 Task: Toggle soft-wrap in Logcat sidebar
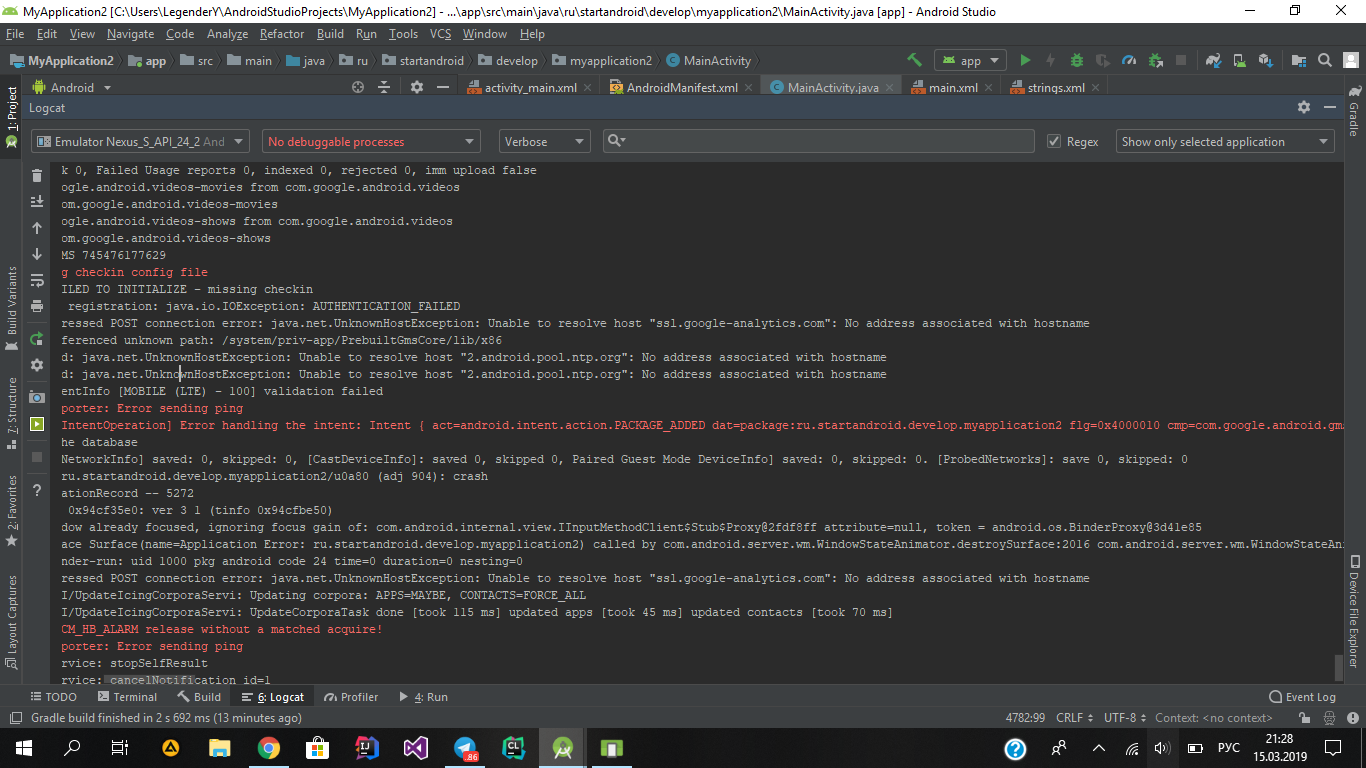(37, 280)
